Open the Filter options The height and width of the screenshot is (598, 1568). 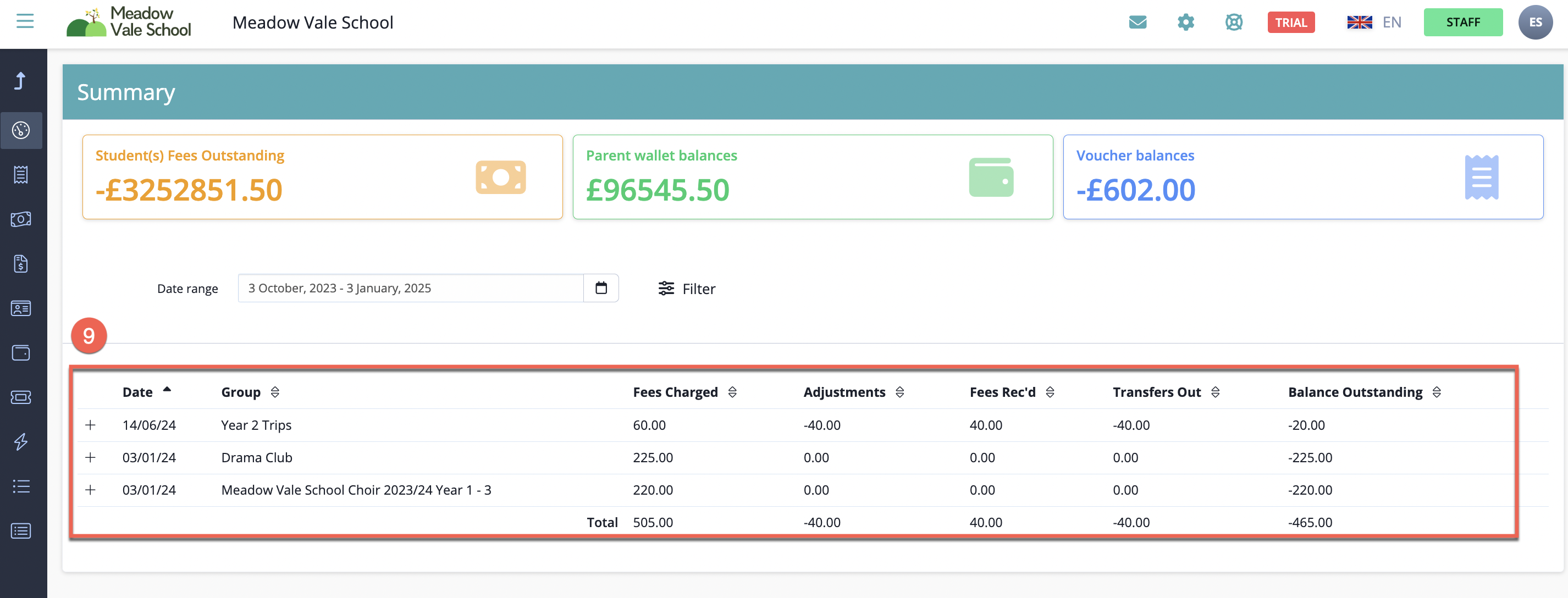click(x=687, y=289)
